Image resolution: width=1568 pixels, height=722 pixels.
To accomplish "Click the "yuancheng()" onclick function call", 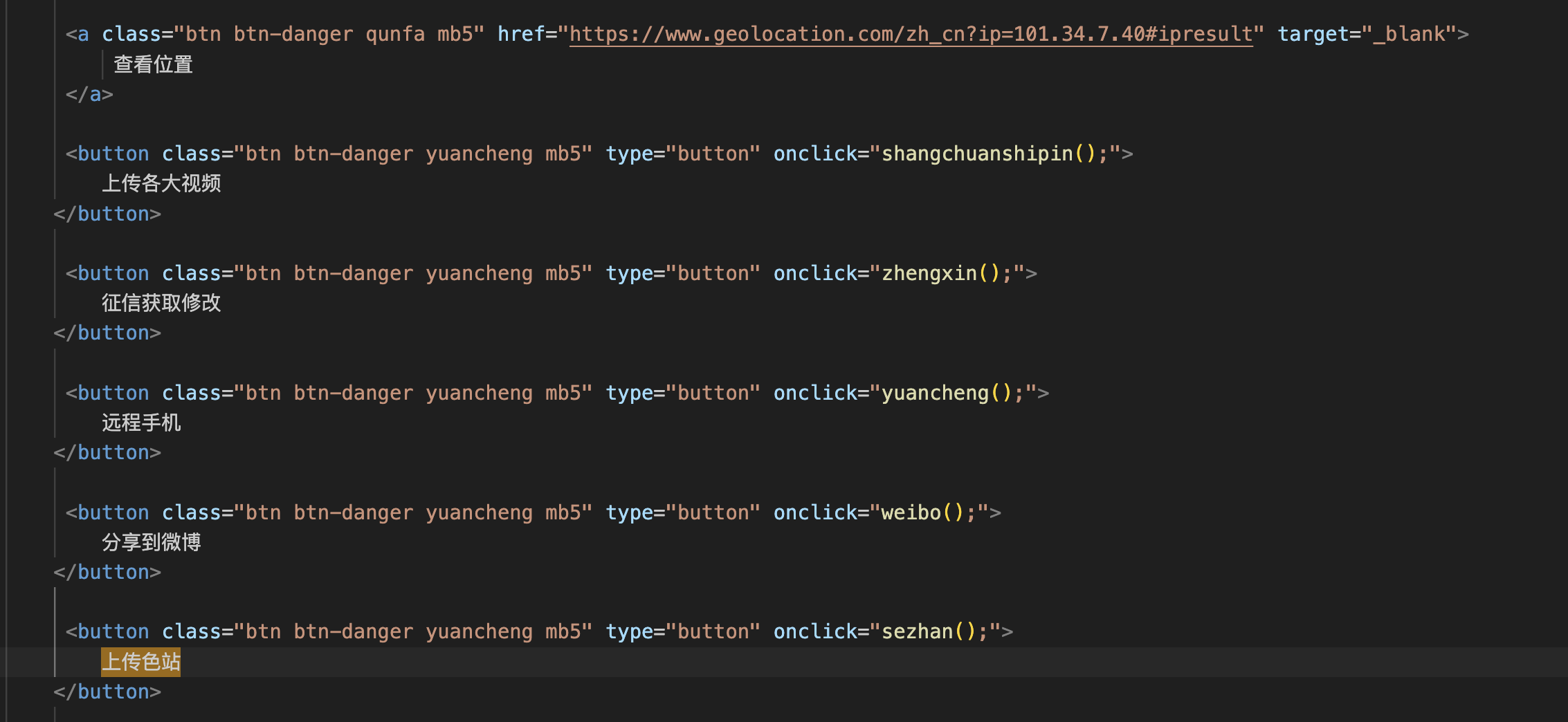I will click(x=947, y=393).
